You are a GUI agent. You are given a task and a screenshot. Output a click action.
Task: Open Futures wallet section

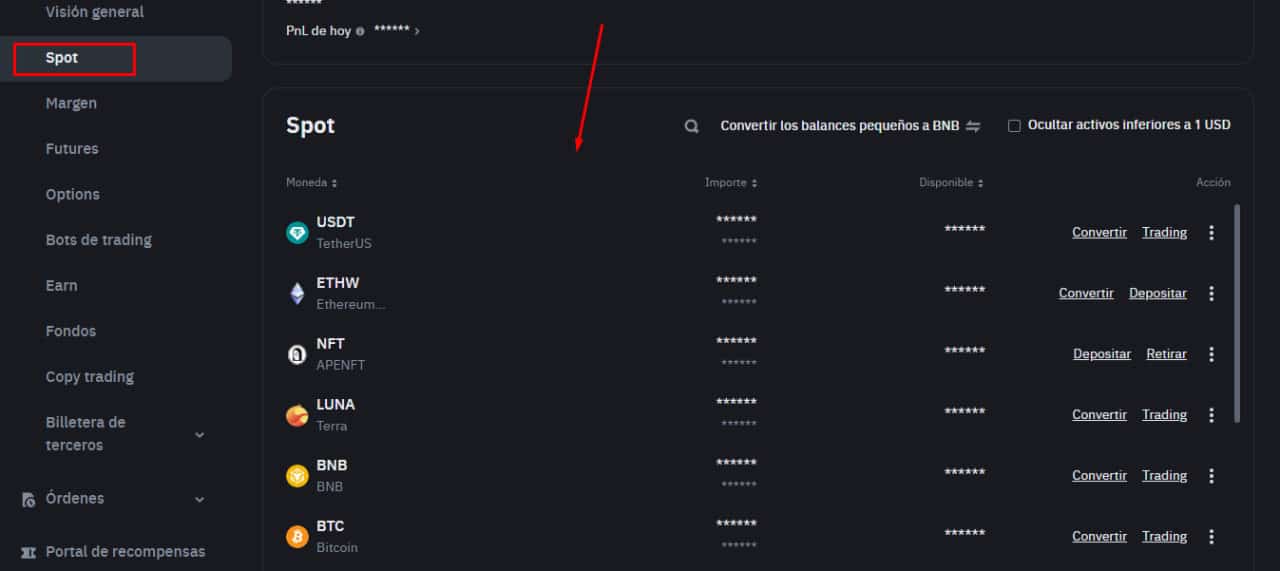[x=72, y=149]
